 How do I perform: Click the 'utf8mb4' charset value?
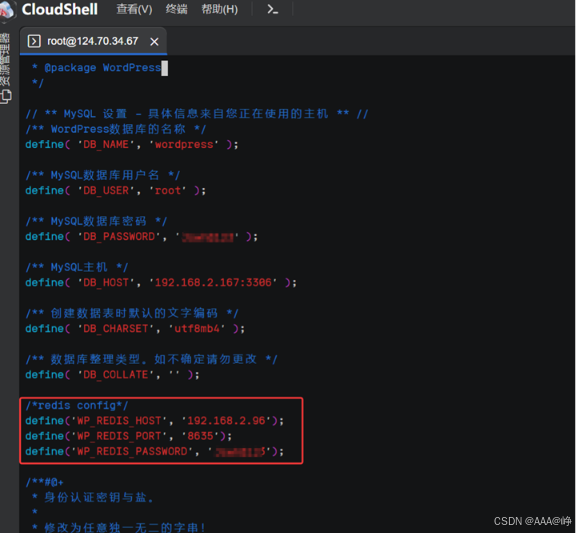(x=197, y=328)
